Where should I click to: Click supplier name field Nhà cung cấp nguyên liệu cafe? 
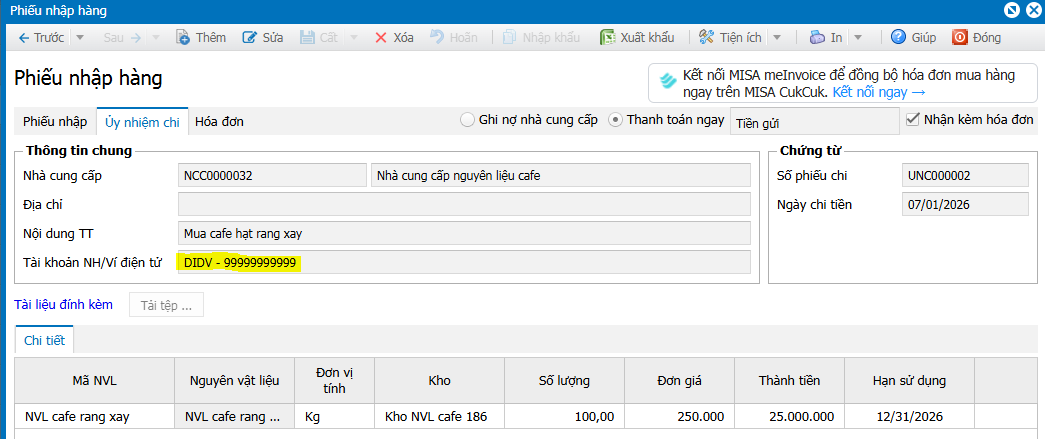[560, 176]
